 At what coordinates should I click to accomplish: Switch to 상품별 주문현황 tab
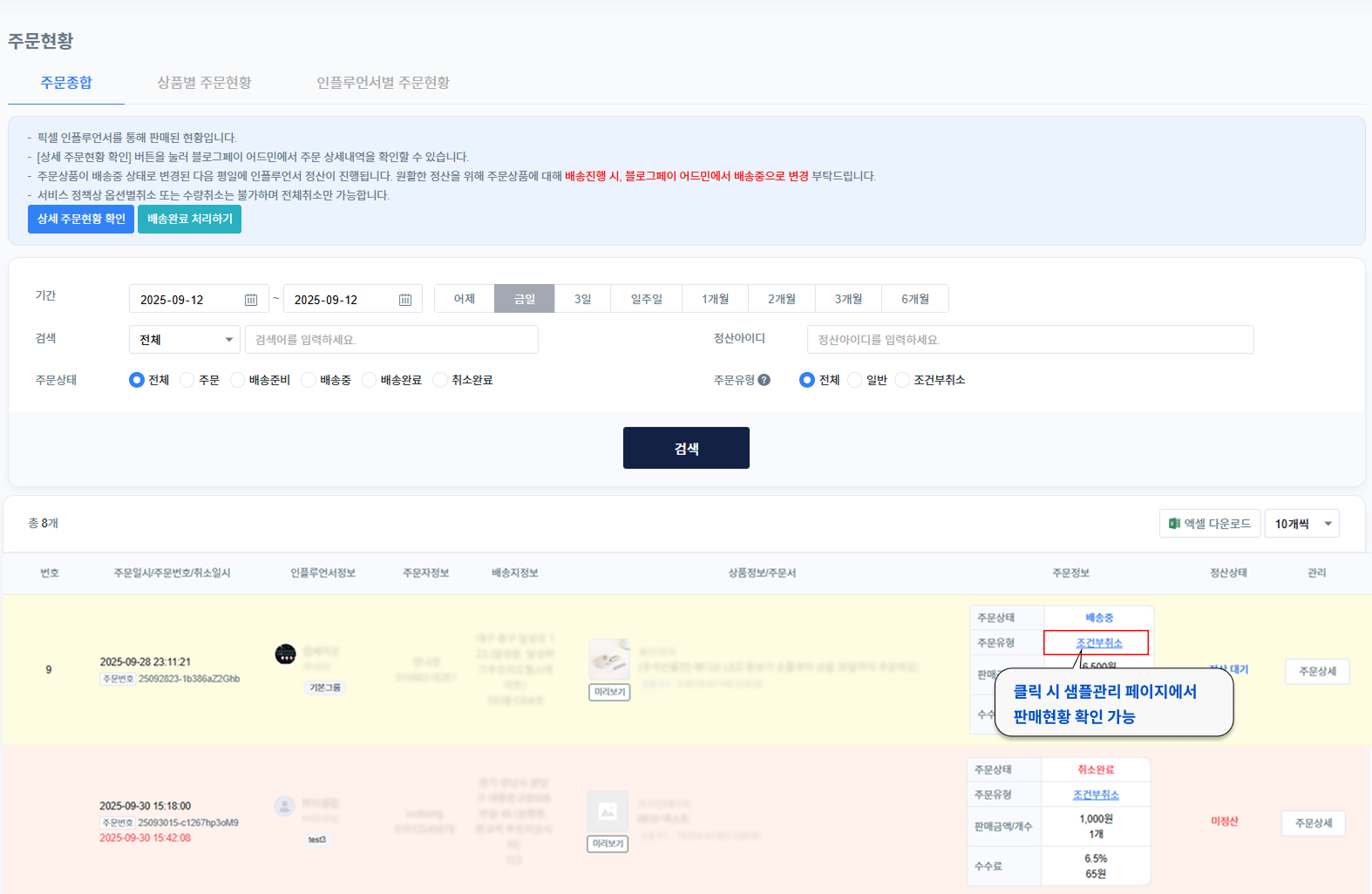[204, 83]
